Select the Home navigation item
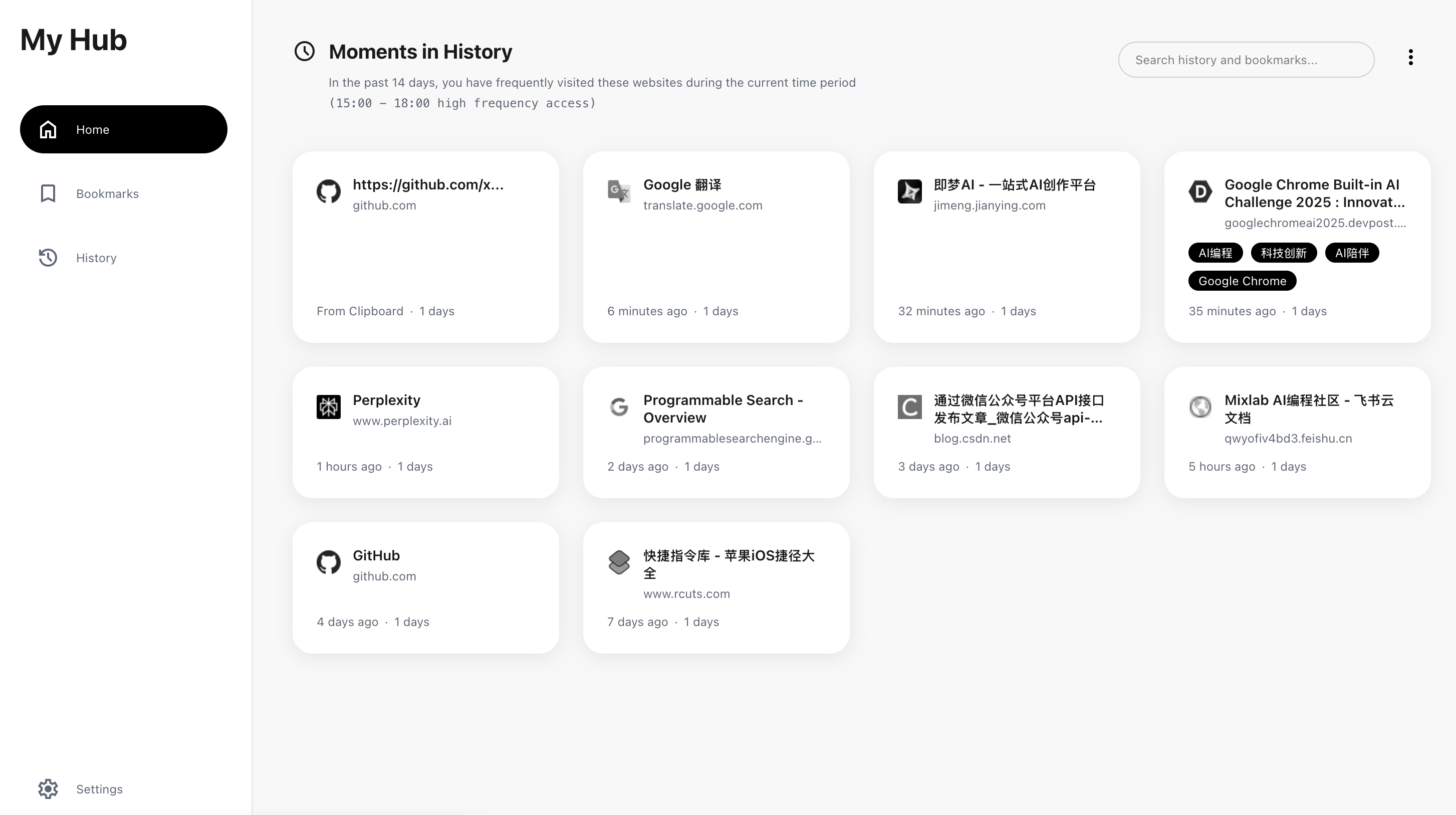This screenshot has width=1456, height=815. [x=123, y=129]
